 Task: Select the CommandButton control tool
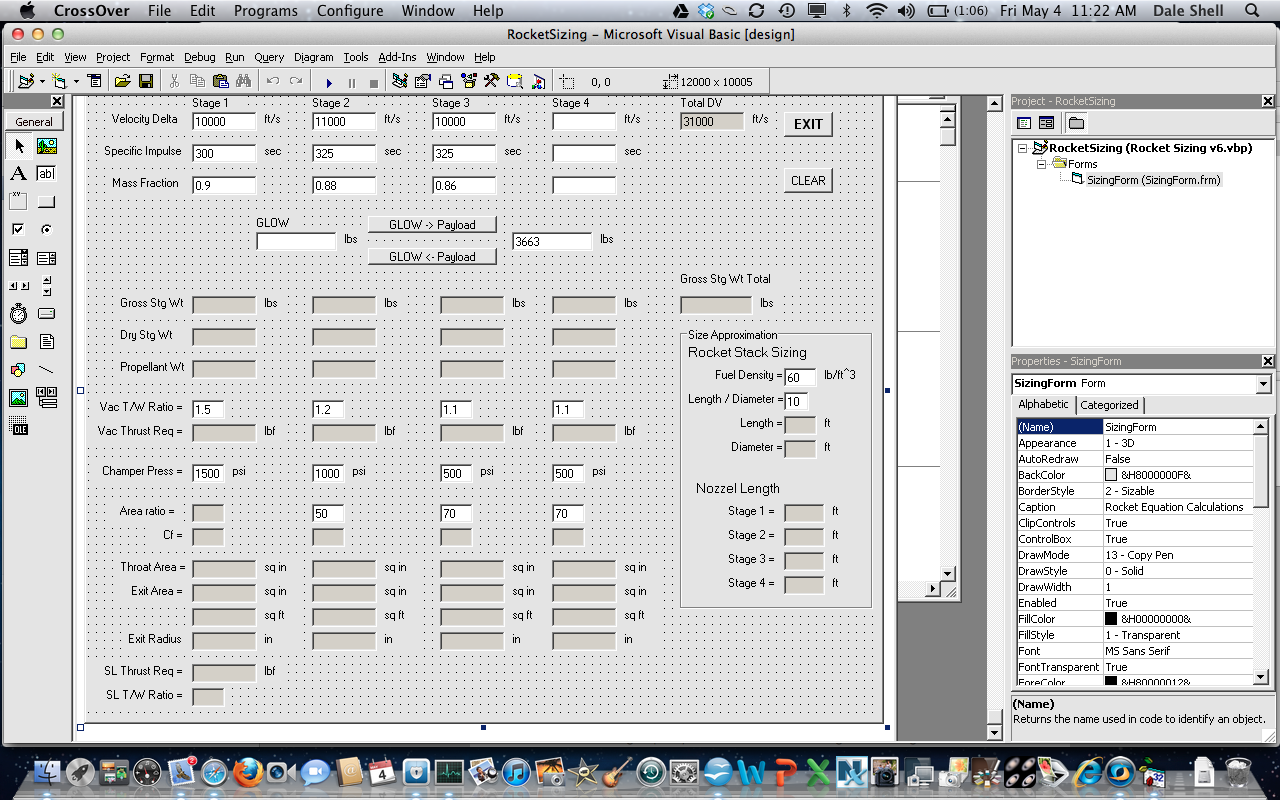(x=46, y=202)
